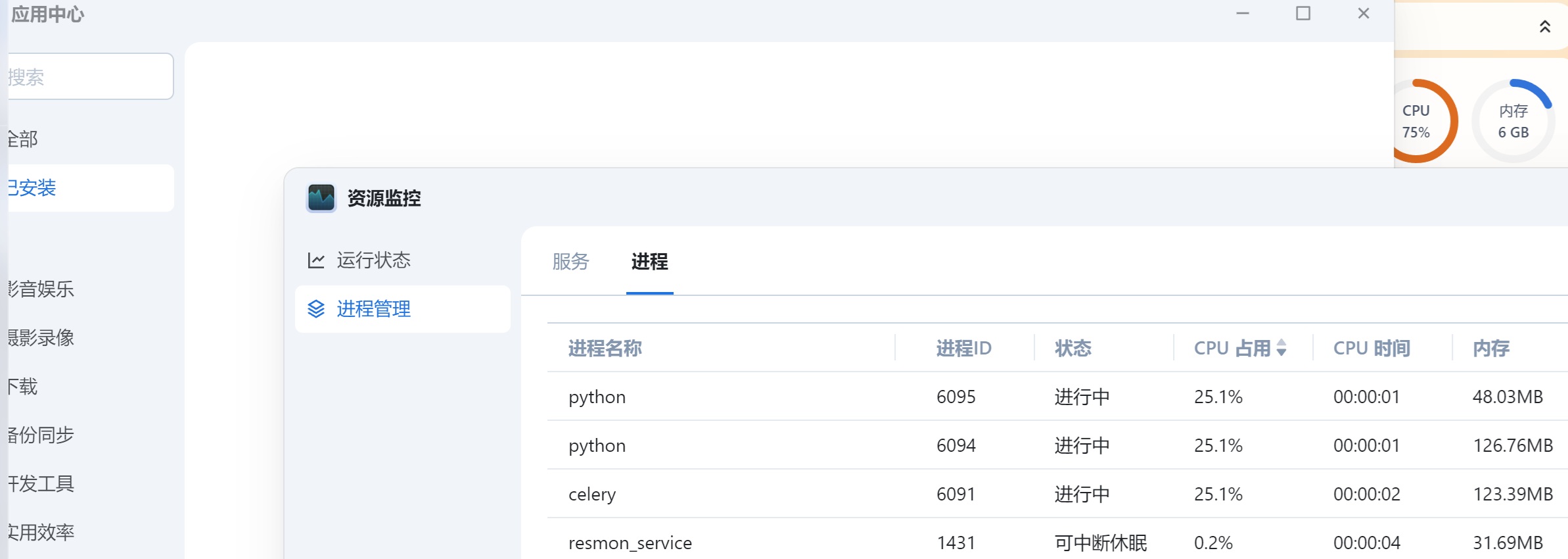Click the 进程ID column header
The width and height of the screenshot is (1568, 559).
tap(963, 348)
